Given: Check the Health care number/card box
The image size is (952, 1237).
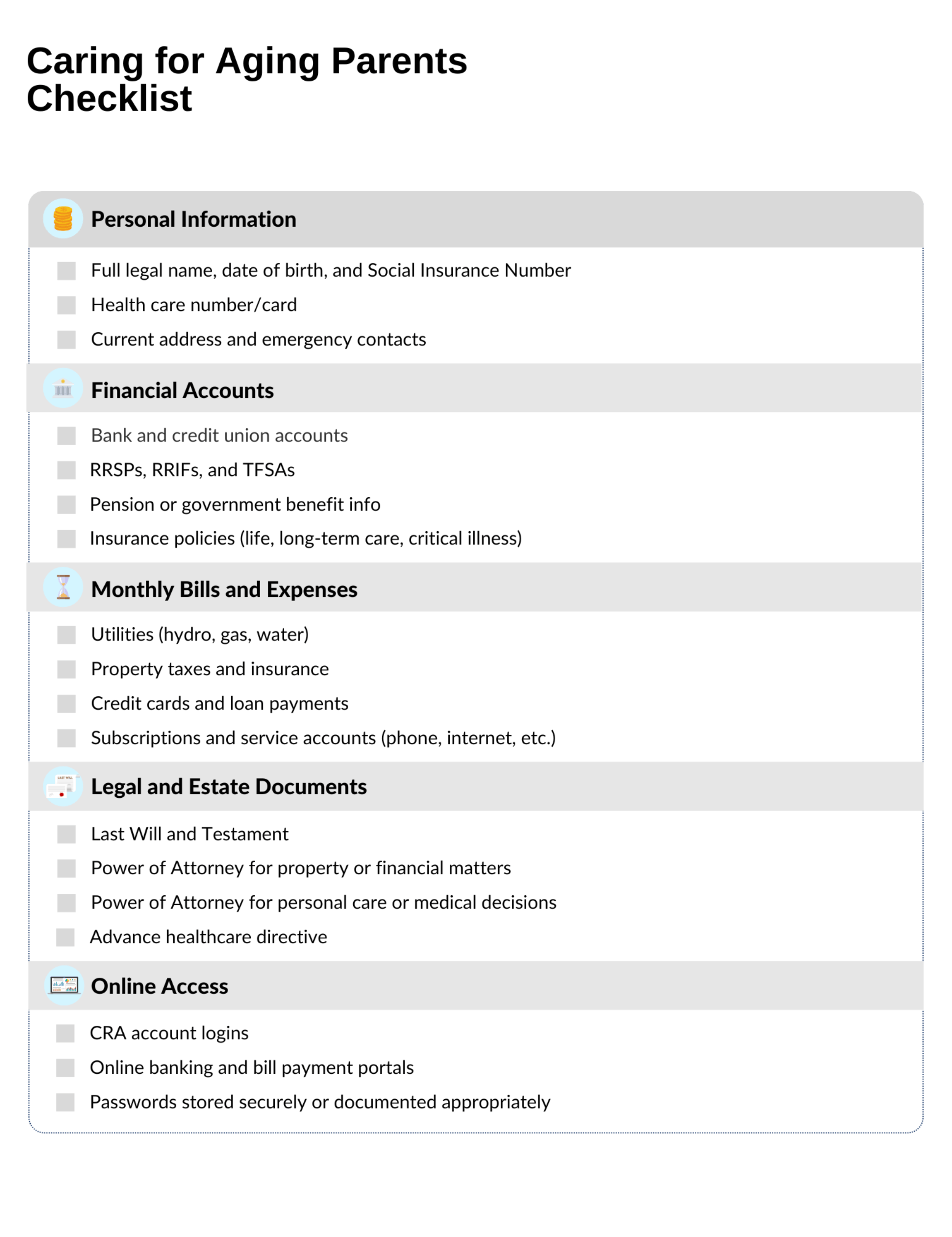Looking at the screenshot, I should coord(66,306).
